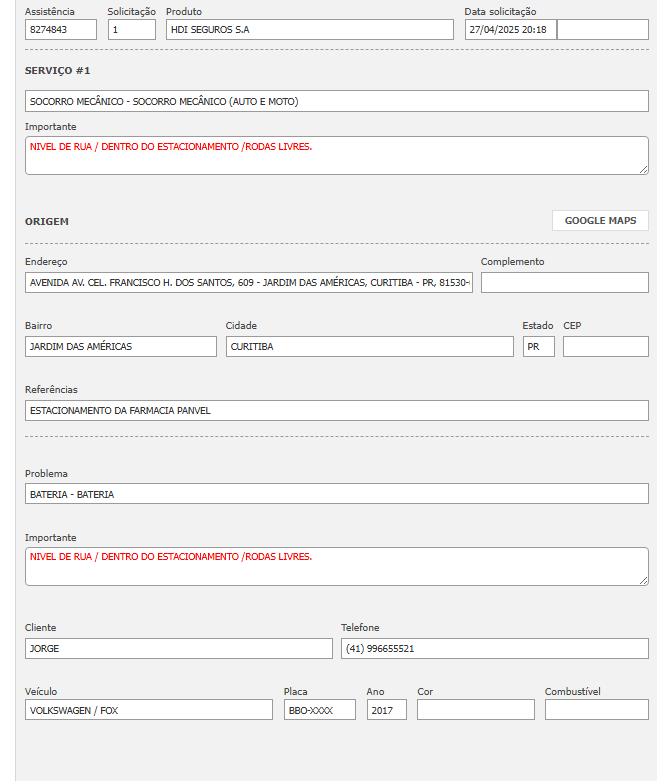The width and height of the screenshot is (657, 781).
Task: Click the Cliente name field
Action: (x=178, y=648)
